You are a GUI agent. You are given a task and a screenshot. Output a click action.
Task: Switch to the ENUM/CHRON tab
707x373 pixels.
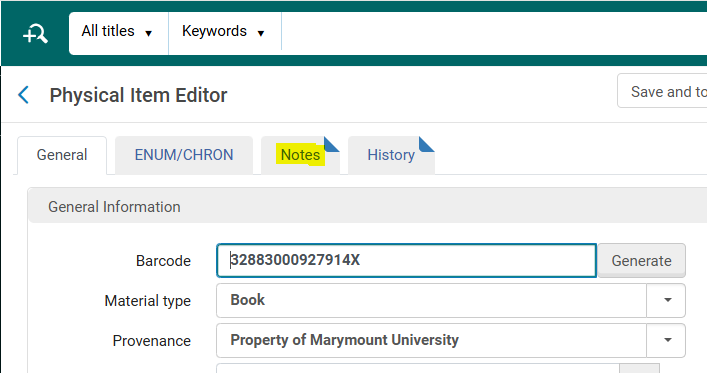click(x=184, y=155)
